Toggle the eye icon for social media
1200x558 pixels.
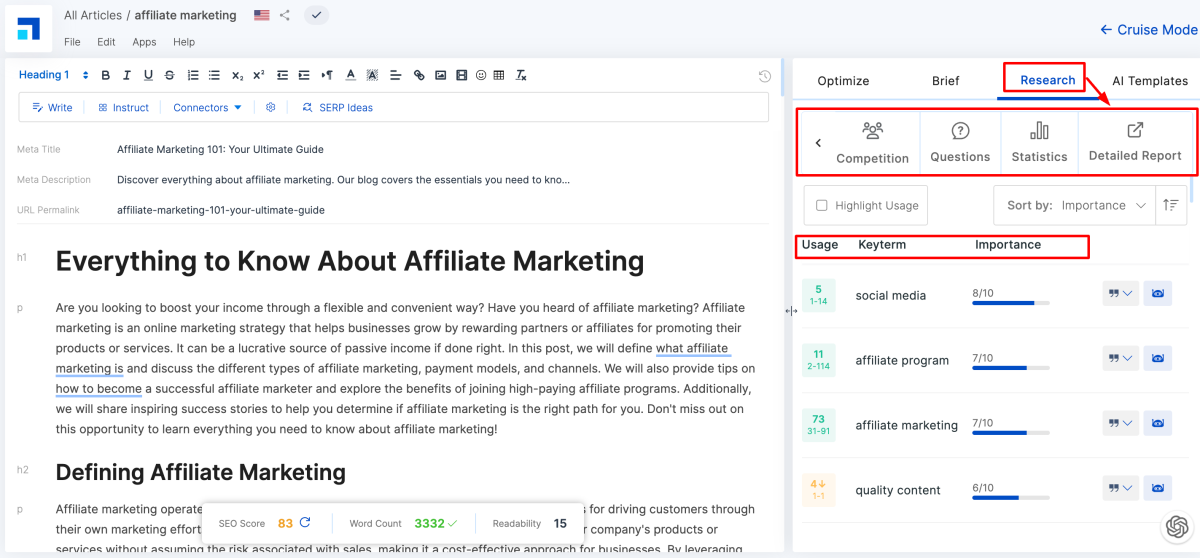(x=1157, y=295)
